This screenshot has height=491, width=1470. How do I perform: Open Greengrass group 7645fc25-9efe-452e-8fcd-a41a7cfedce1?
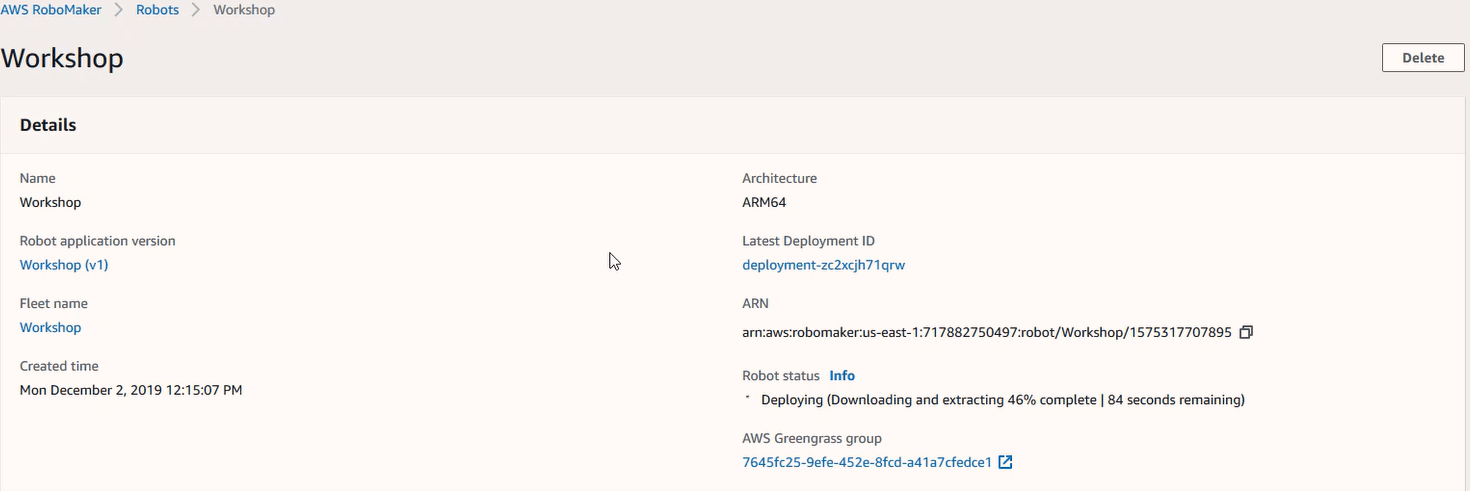click(867, 462)
